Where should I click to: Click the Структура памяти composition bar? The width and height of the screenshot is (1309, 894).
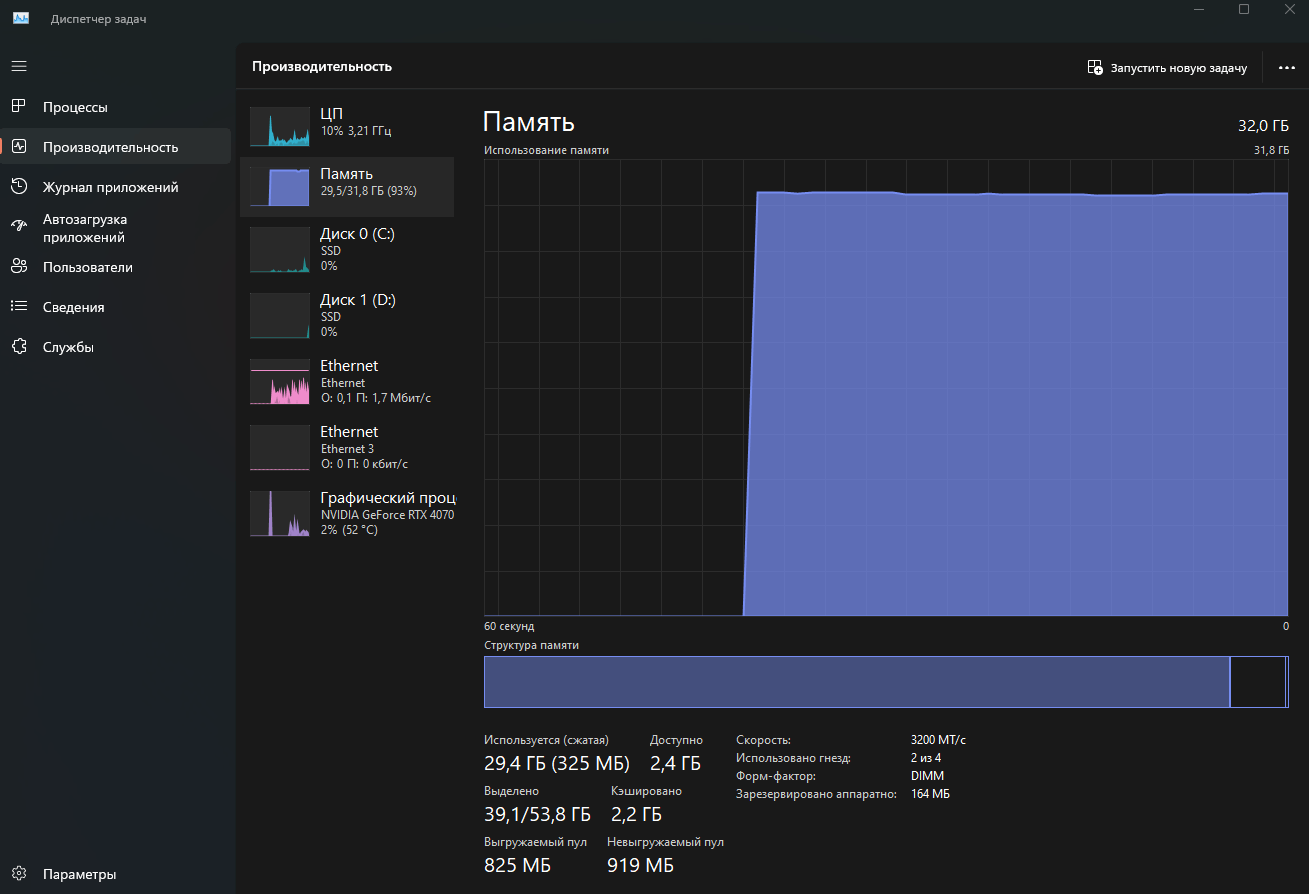886,682
